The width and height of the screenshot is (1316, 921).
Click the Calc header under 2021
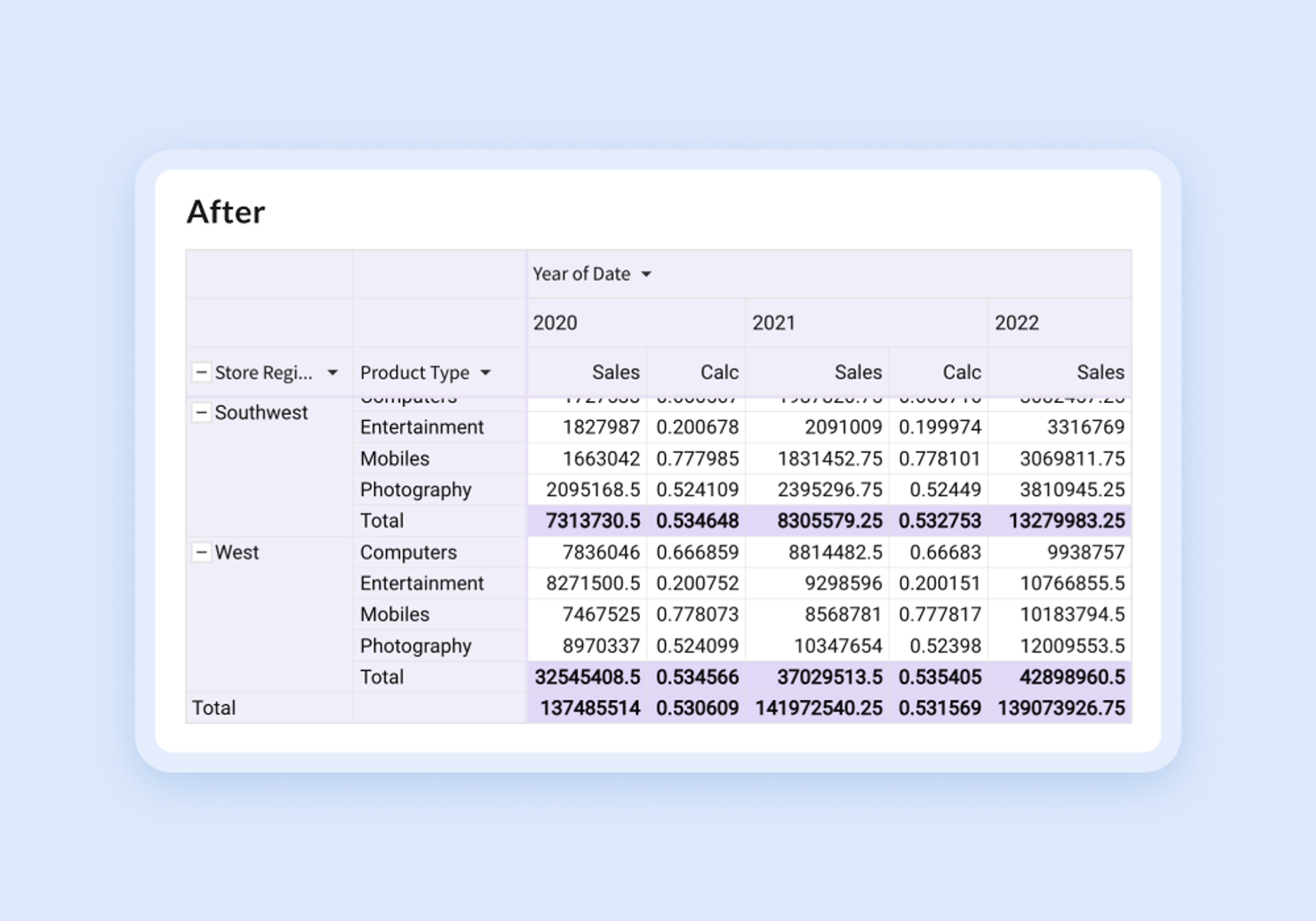point(962,372)
